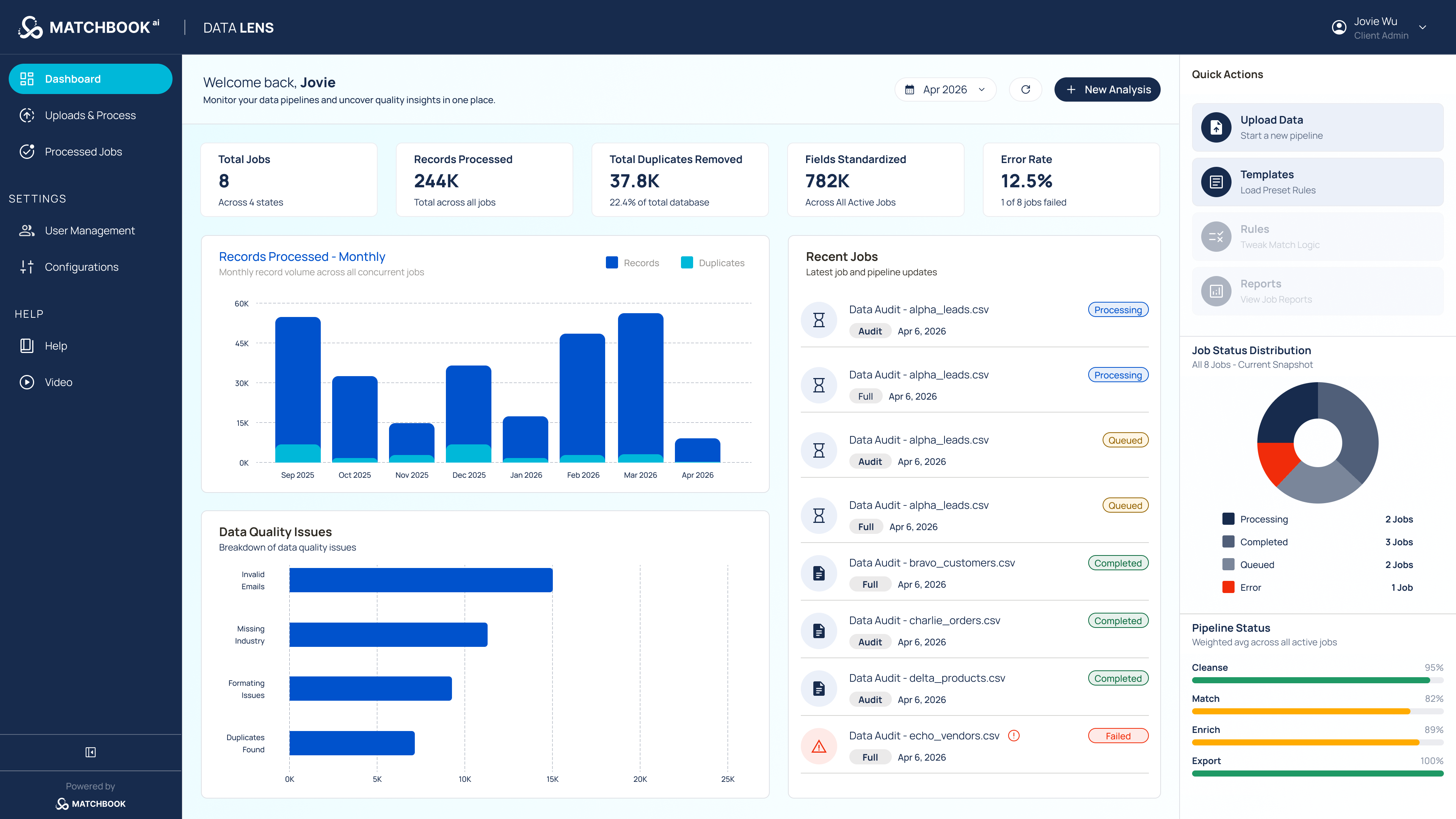This screenshot has width=1456, height=819.
Task: Click the Rules match logic icon
Action: pyautogui.click(x=1216, y=237)
